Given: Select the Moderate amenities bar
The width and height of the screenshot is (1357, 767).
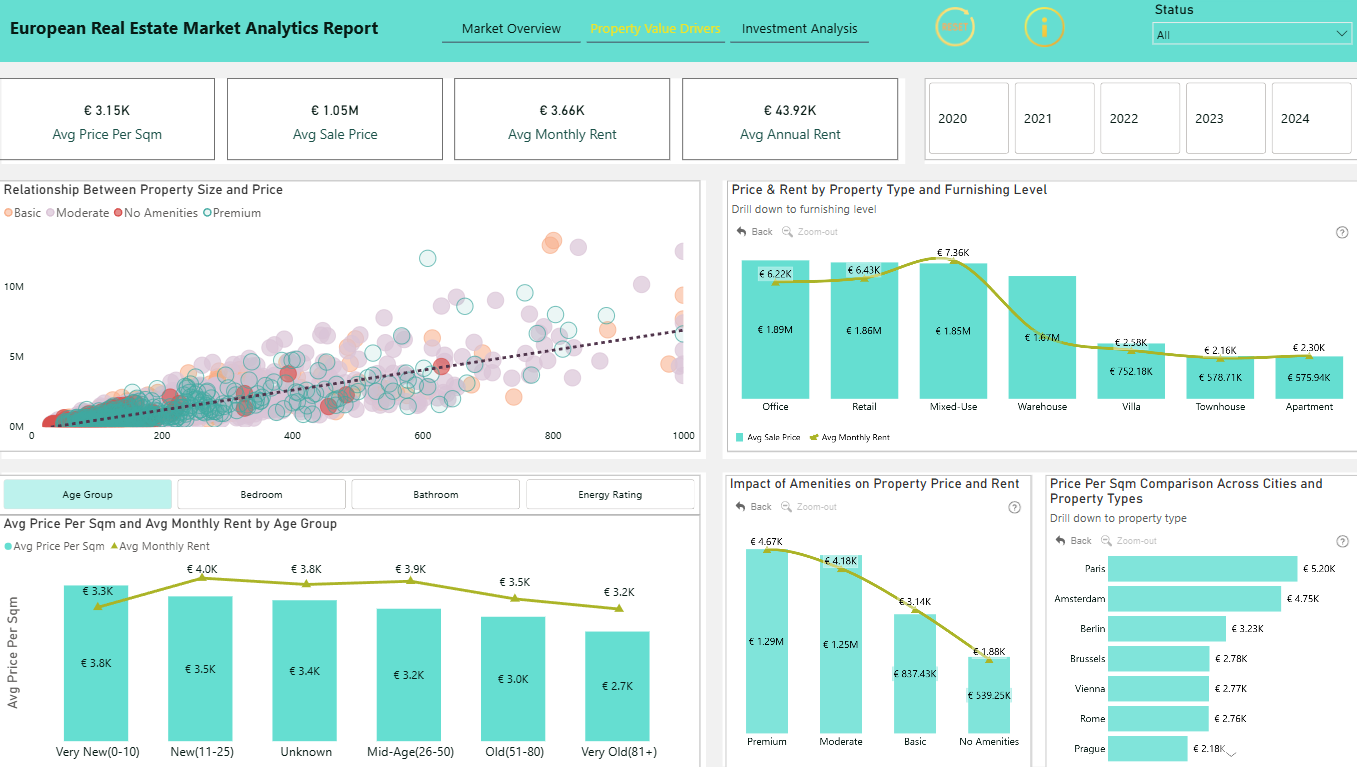Looking at the screenshot, I should 841,644.
